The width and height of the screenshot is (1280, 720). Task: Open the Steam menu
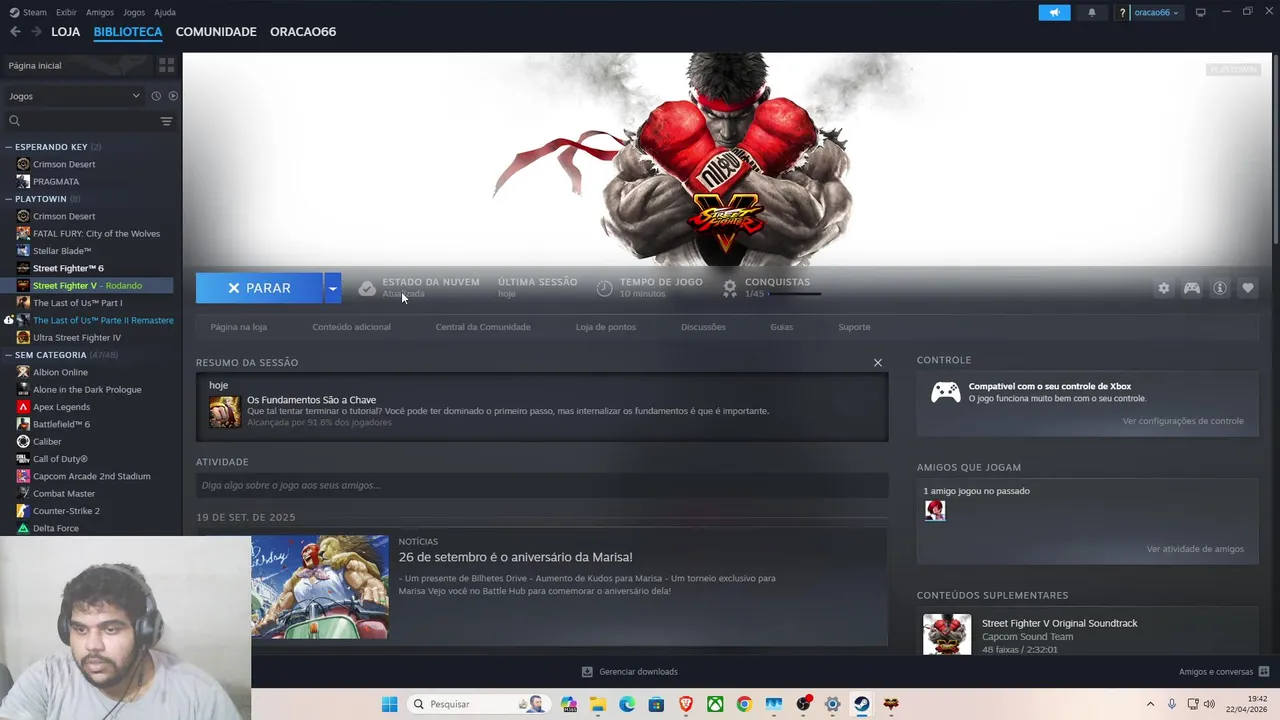tap(28, 12)
